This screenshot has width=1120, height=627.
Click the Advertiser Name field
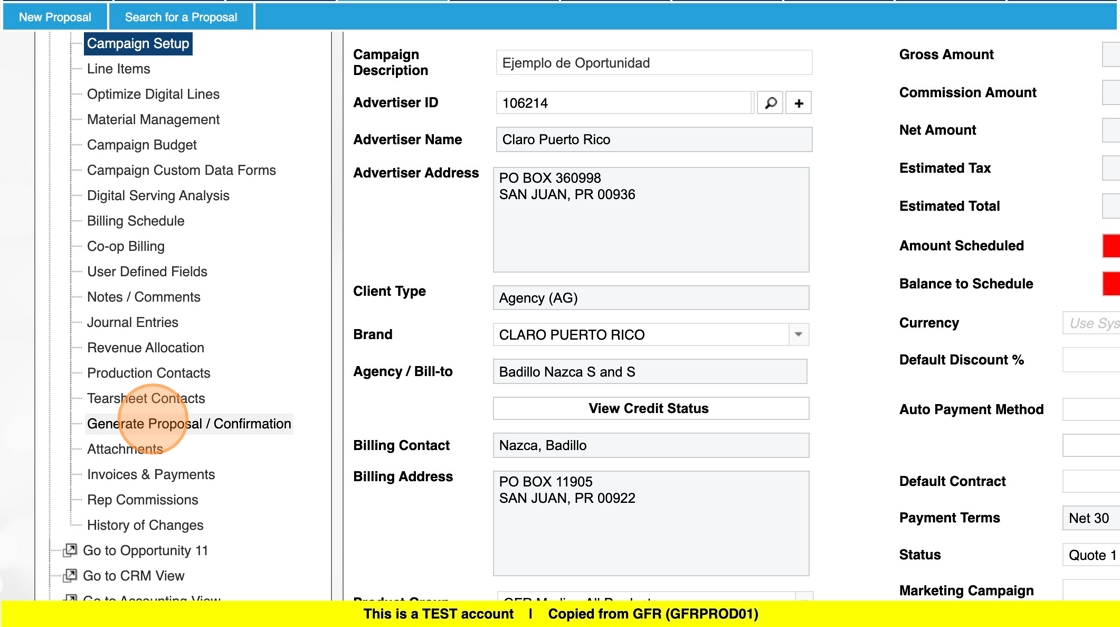coord(654,139)
